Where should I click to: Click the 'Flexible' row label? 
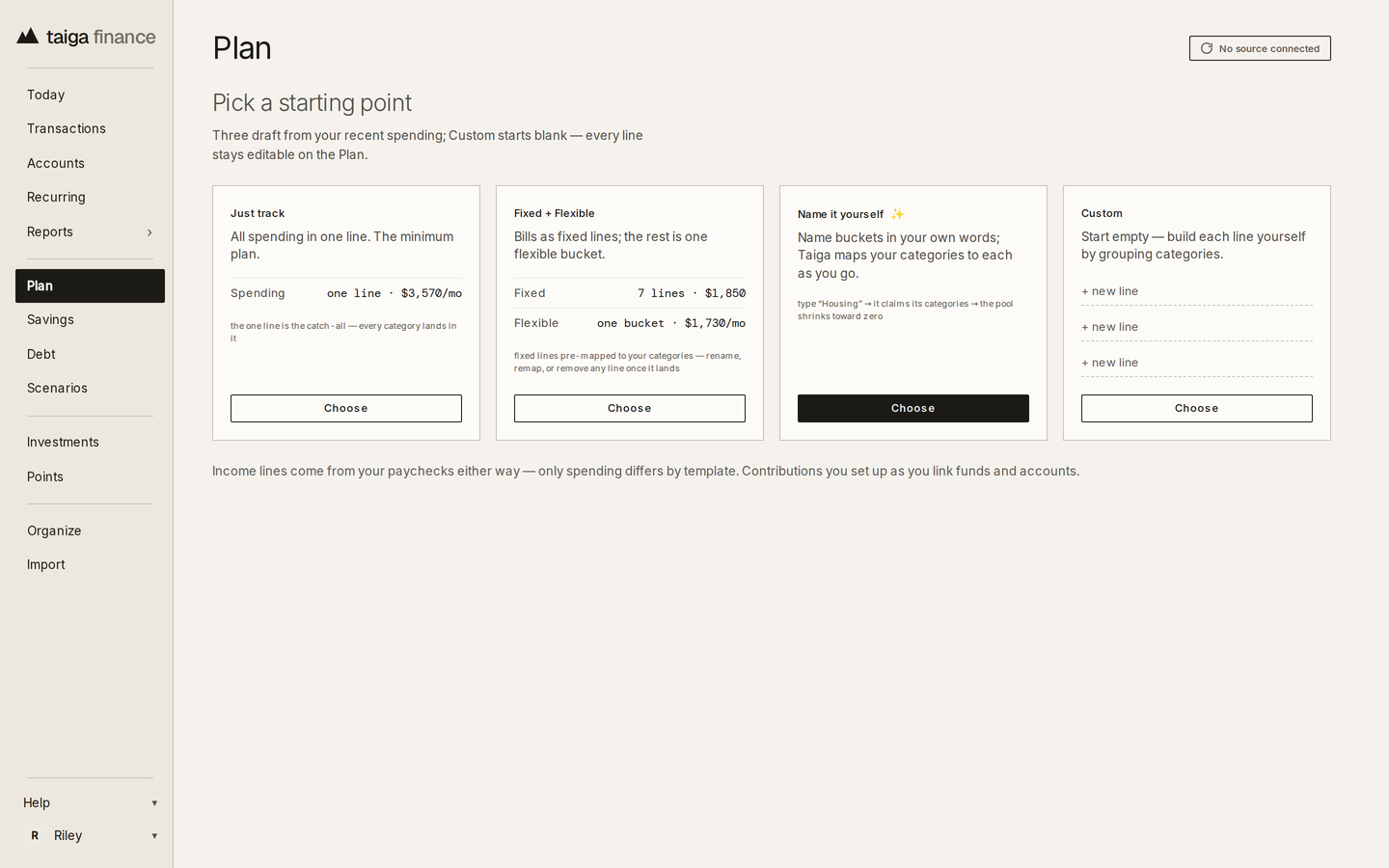536,323
